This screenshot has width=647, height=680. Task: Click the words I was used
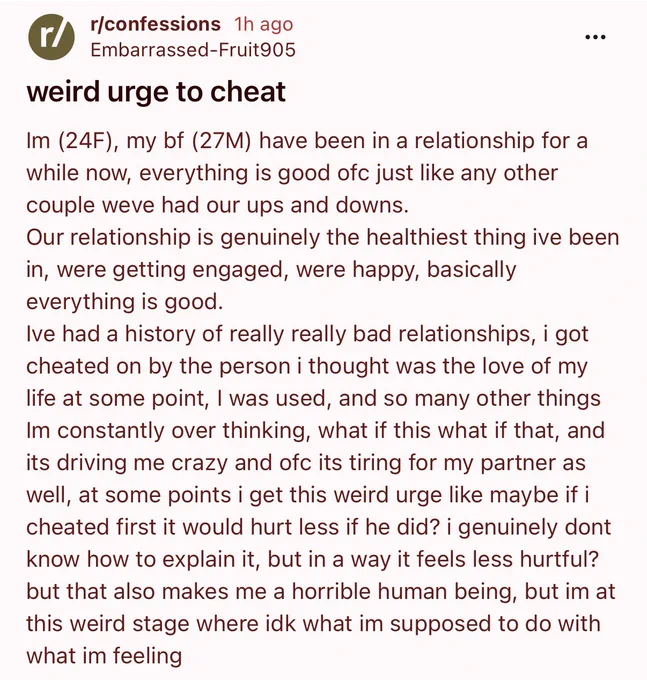click(273, 398)
